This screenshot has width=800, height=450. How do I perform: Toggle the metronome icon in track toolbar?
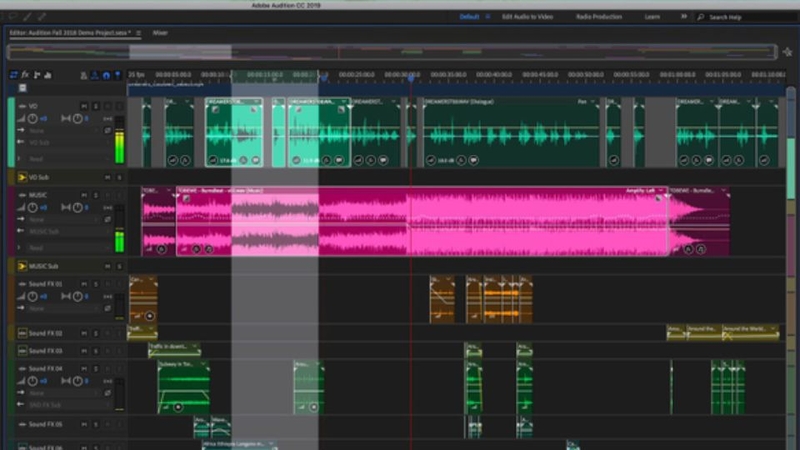(84, 76)
